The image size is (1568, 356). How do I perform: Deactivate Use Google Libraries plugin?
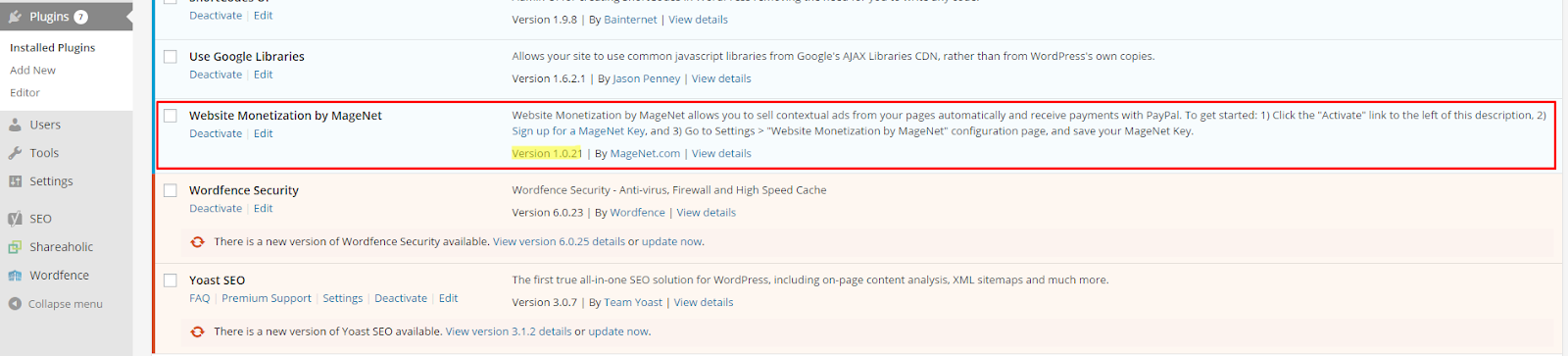pos(216,75)
